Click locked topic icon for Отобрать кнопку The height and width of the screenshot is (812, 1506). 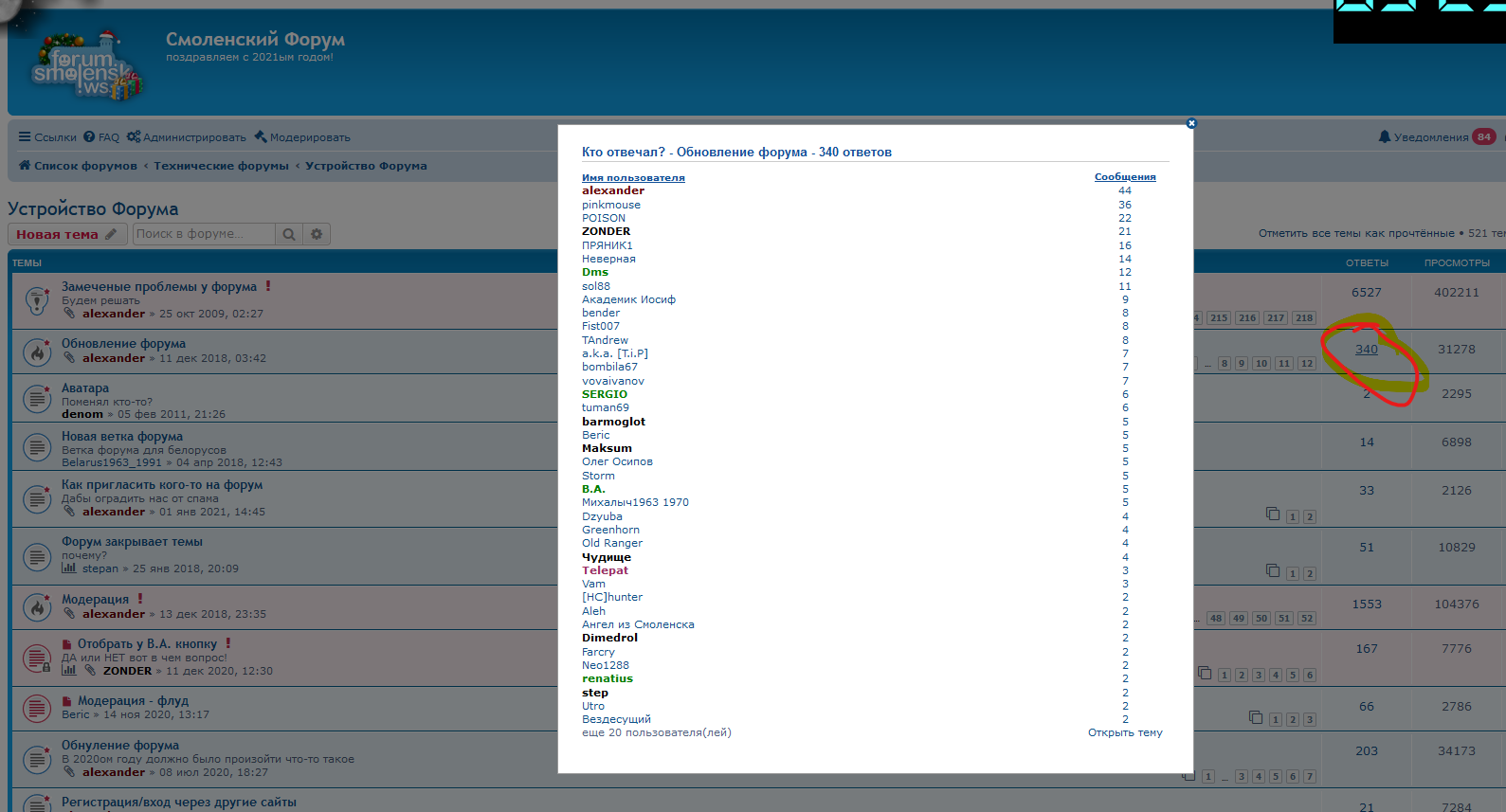pos(37,658)
